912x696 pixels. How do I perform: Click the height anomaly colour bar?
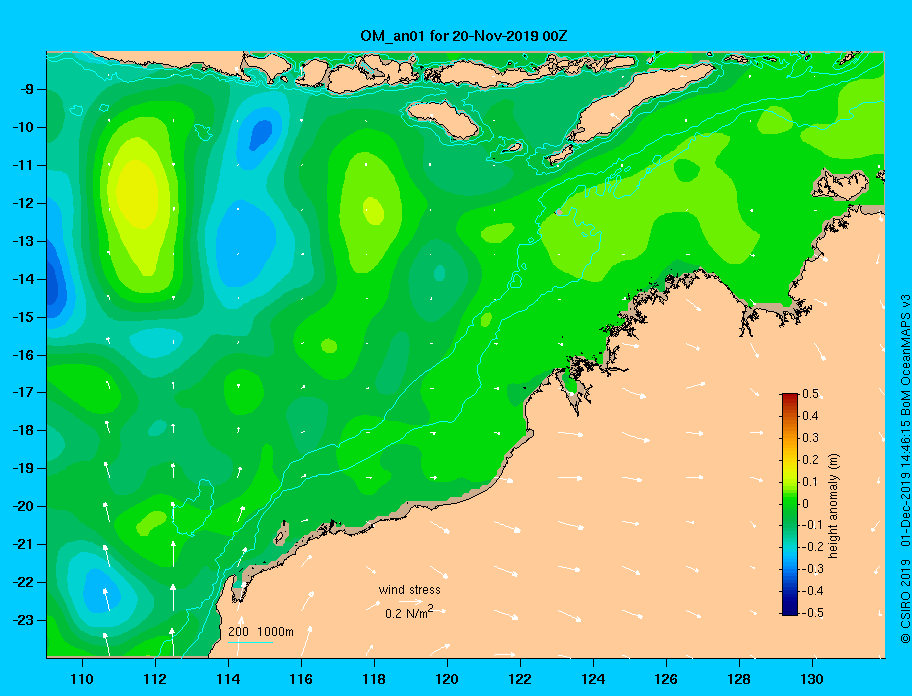pyautogui.click(x=790, y=504)
